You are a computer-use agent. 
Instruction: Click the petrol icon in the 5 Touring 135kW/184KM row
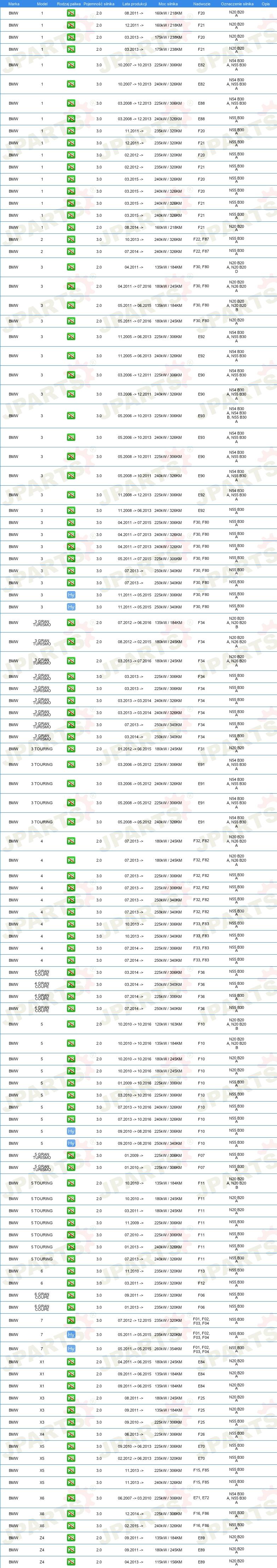(x=71, y=1183)
